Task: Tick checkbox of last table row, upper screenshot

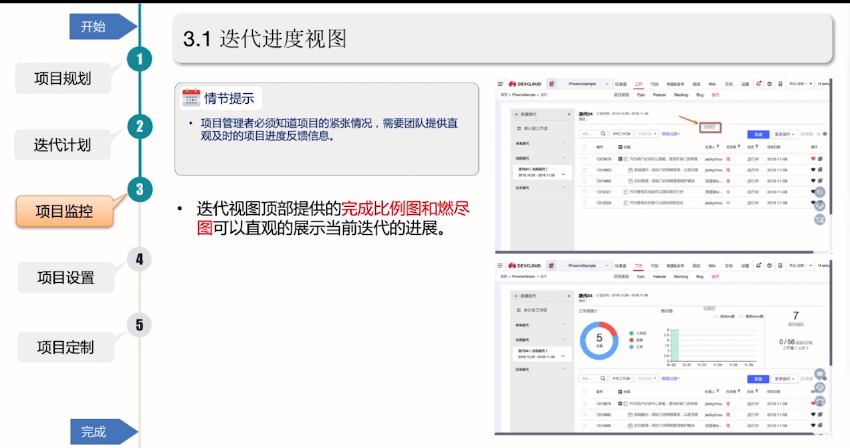Action: click(x=584, y=203)
